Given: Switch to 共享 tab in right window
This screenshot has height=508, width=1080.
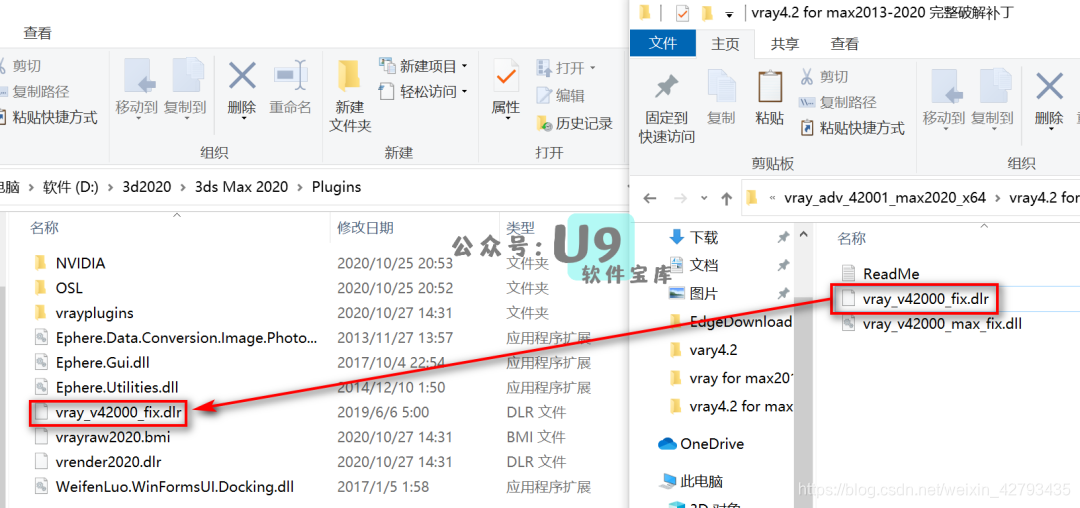Looking at the screenshot, I should (785, 44).
